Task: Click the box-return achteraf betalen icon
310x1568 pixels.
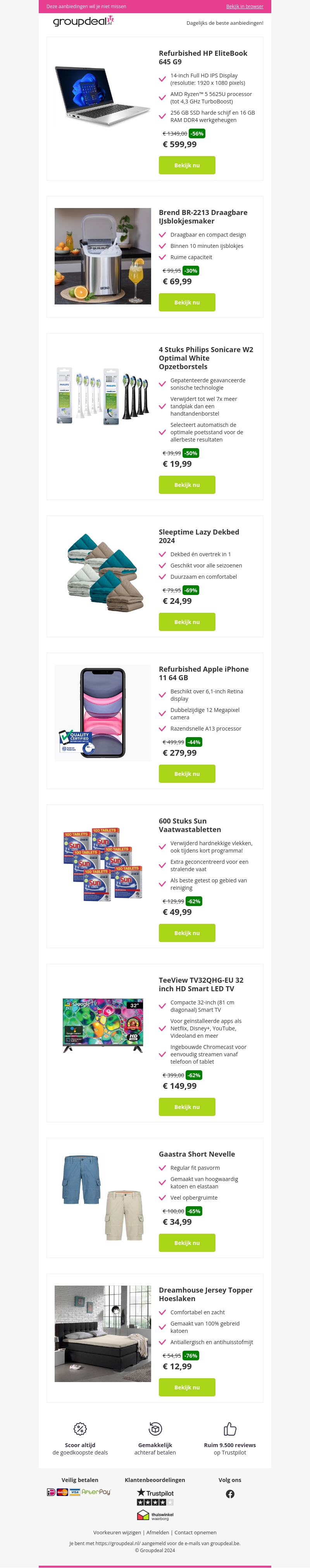Action: pos(155,1428)
